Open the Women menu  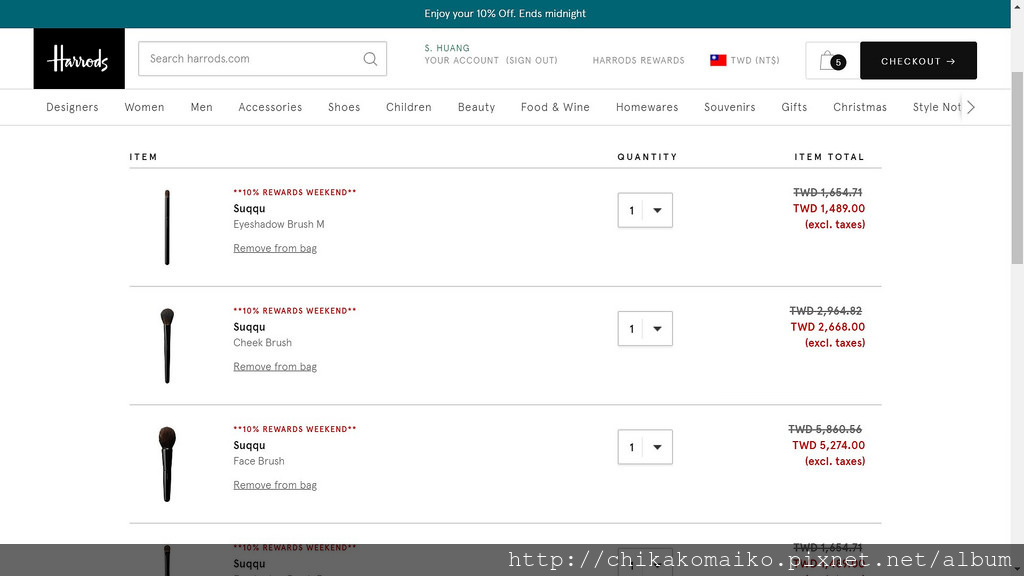(x=144, y=107)
